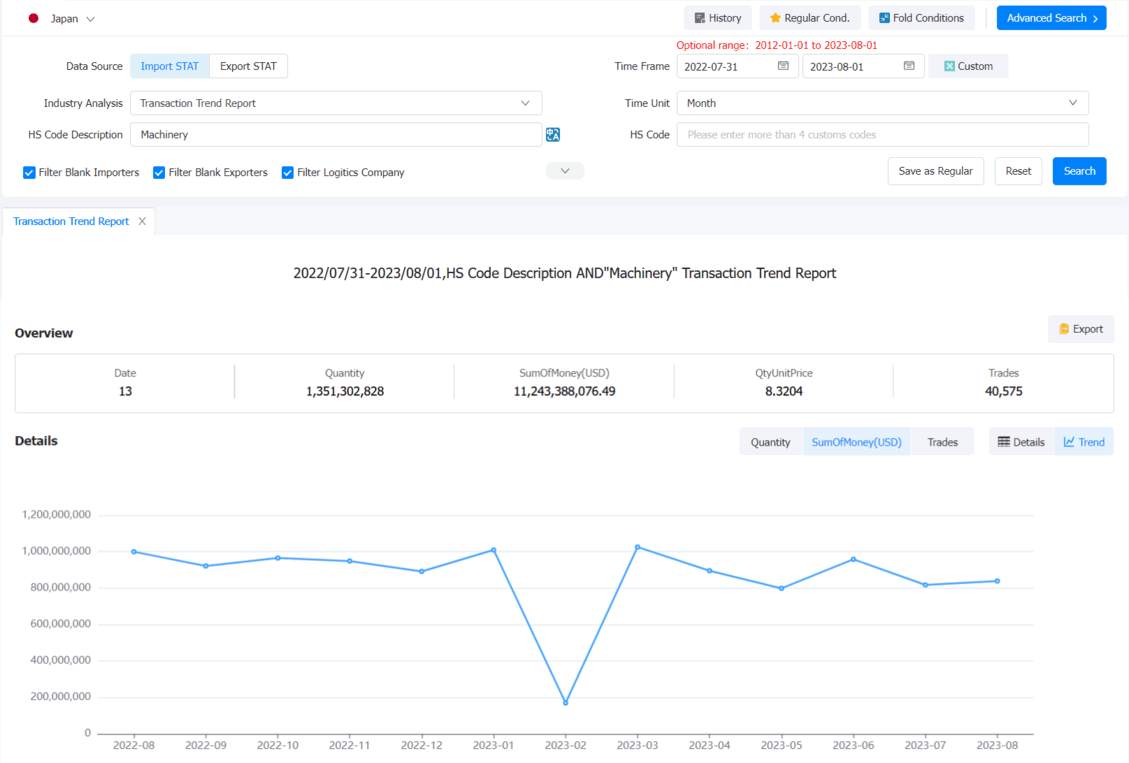Toggle Filter Logitics Company checkbox
Image resolution: width=1129 pixels, height=763 pixels.
(287, 173)
